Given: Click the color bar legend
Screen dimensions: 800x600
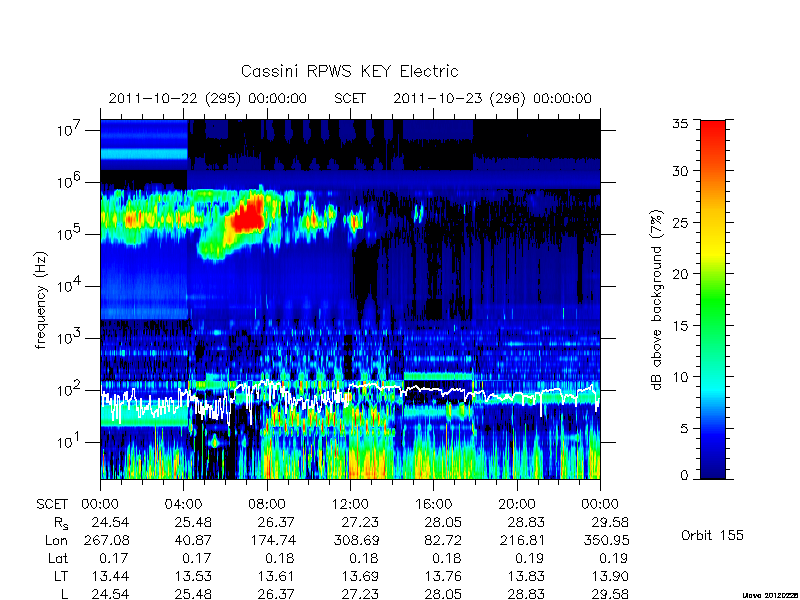Looking at the screenshot, I should pyautogui.click(x=713, y=299).
